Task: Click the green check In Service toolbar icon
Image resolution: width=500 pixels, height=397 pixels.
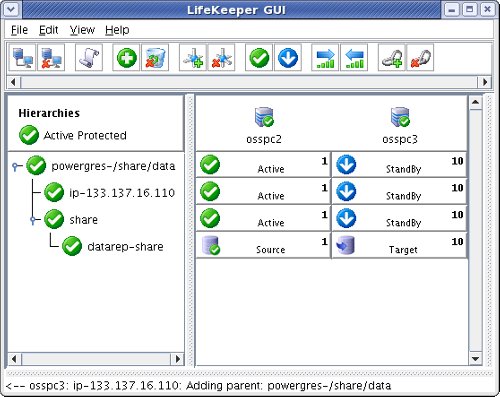Action: 259,58
